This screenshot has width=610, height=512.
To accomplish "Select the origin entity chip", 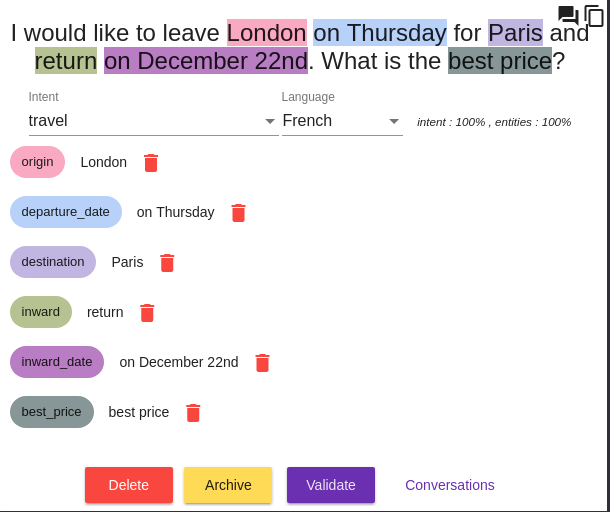I will click(x=38, y=162).
